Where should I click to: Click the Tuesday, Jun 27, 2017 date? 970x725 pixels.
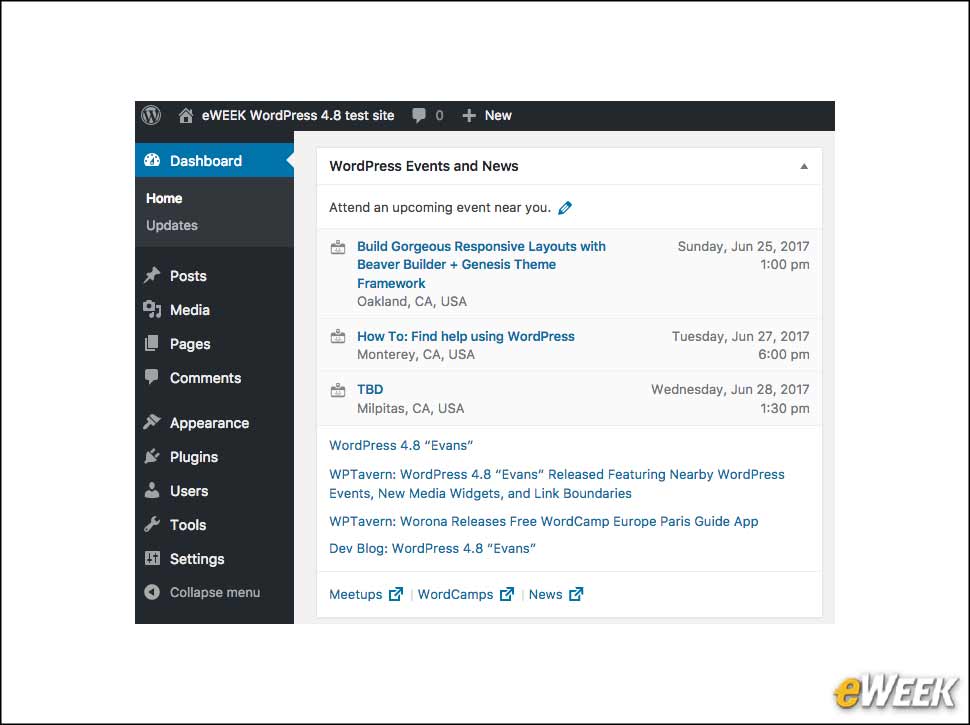click(740, 337)
